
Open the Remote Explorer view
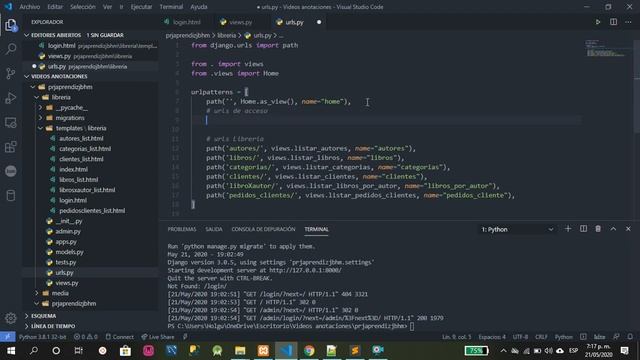click(11, 122)
